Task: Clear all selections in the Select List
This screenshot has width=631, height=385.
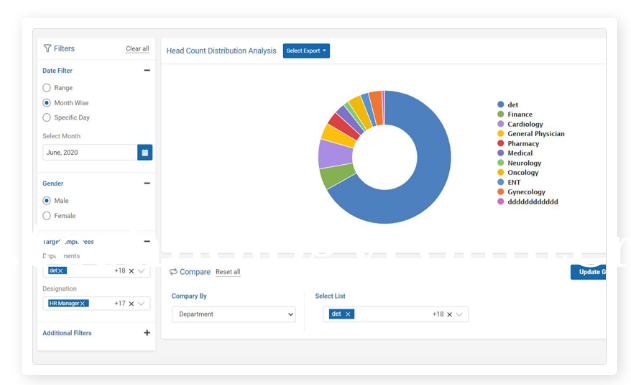Action: (450, 314)
